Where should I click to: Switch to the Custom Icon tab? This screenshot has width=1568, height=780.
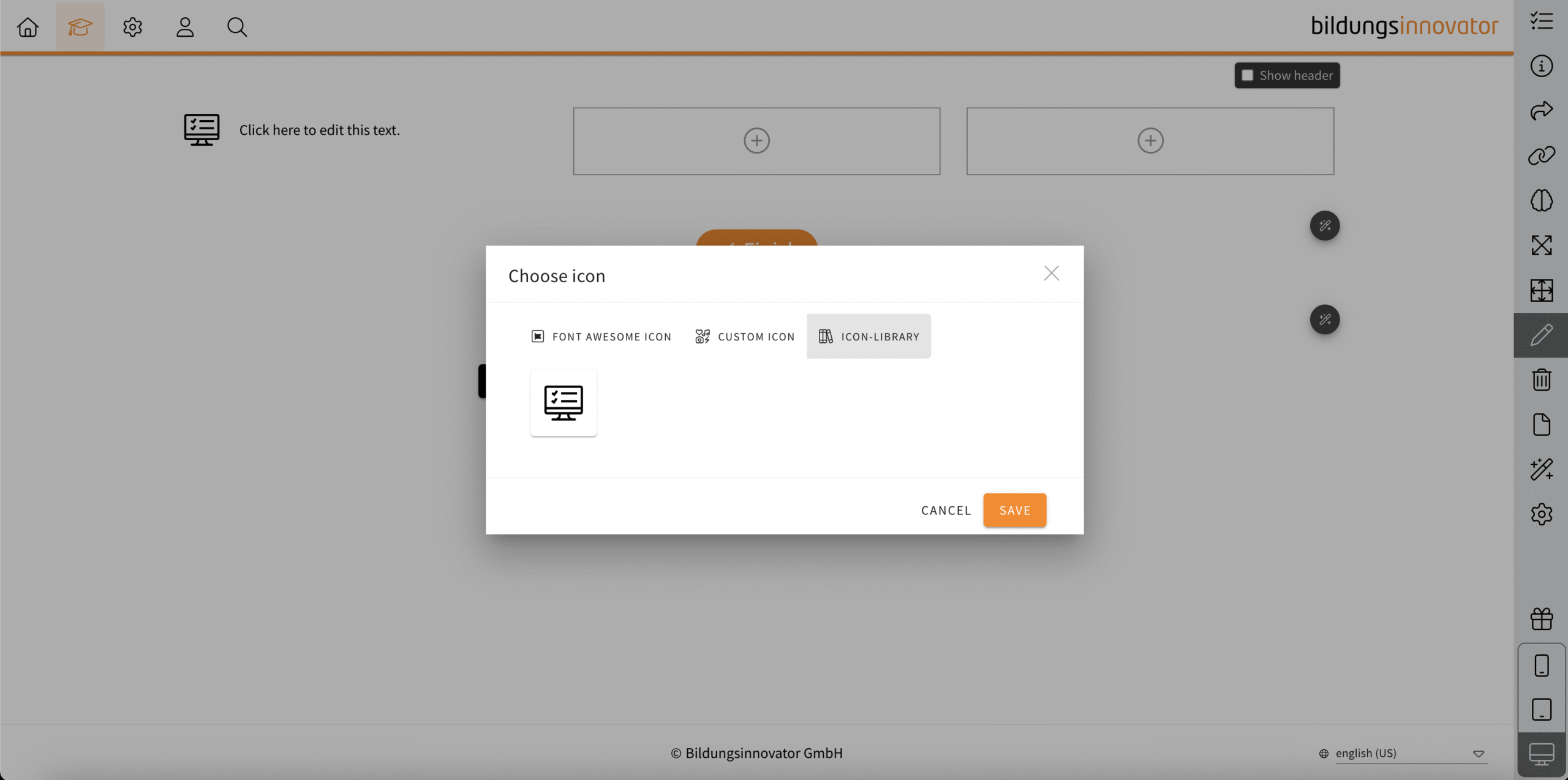click(745, 337)
